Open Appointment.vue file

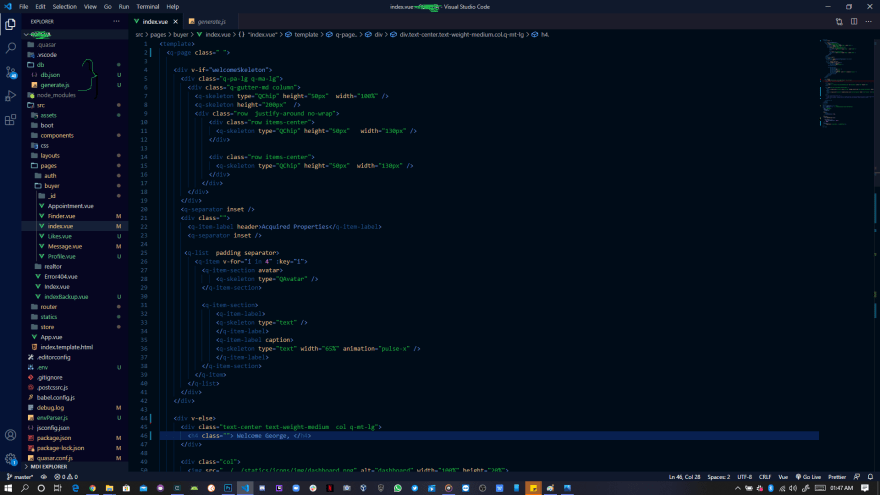[x=75, y=206]
